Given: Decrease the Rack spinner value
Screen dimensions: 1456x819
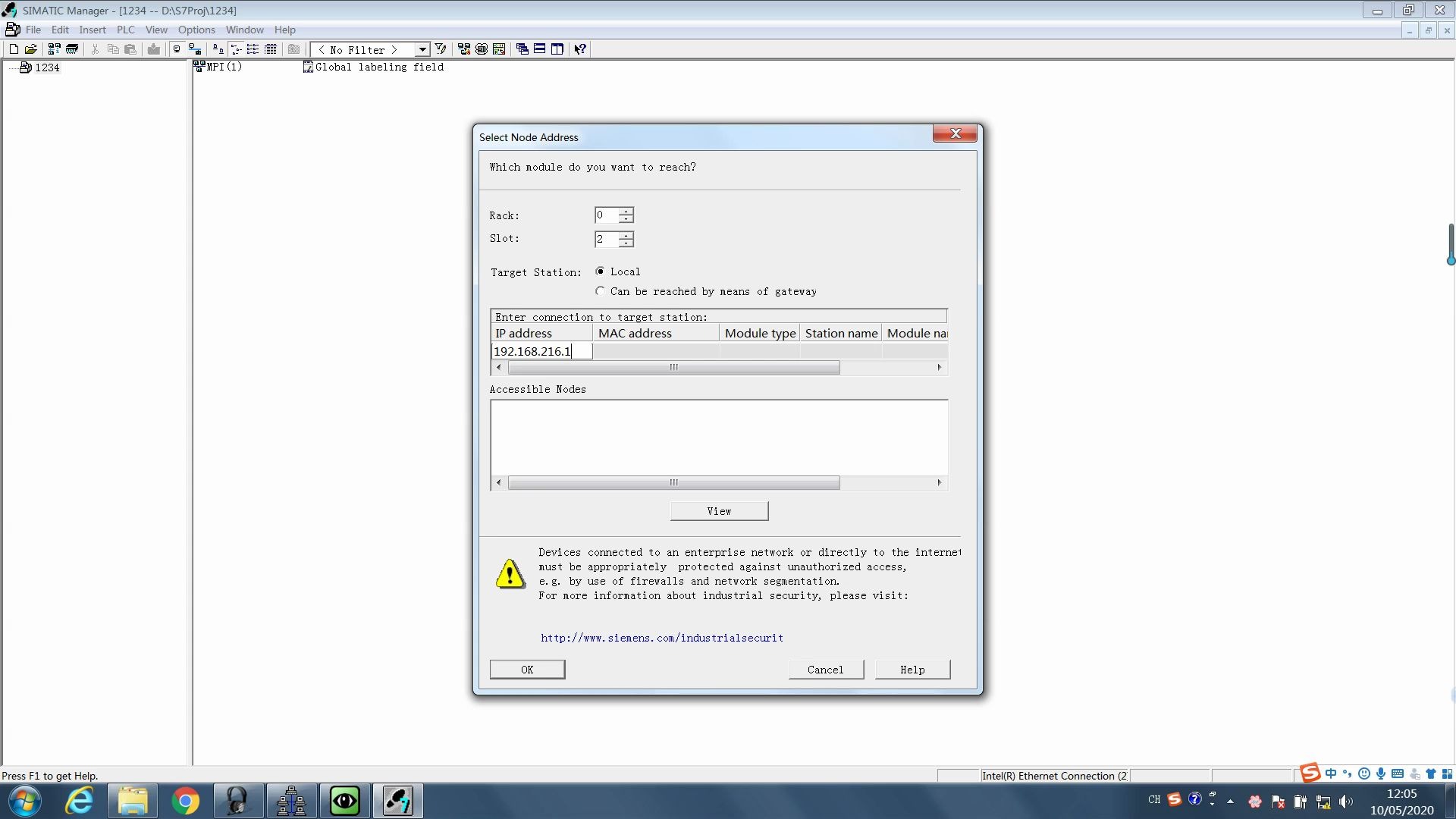Looking at the screenshot, I should click(626, 219).
